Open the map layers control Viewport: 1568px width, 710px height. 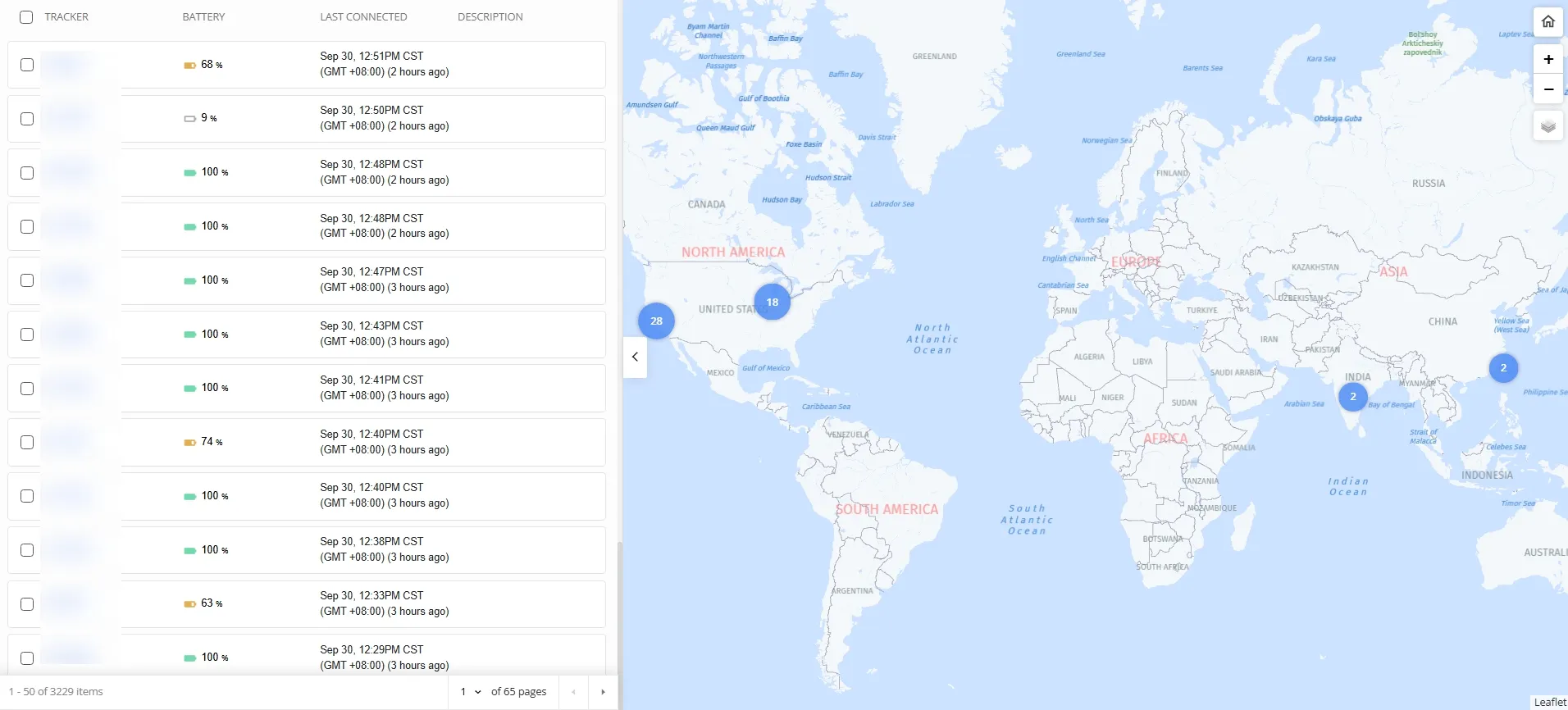click(x=1547, y=126)
